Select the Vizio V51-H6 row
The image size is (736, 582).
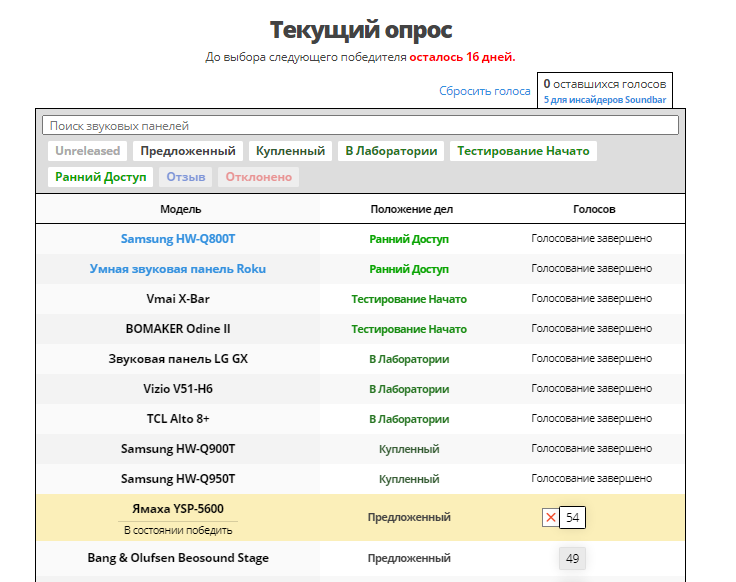pyautogui.click(x=178, y=389)
